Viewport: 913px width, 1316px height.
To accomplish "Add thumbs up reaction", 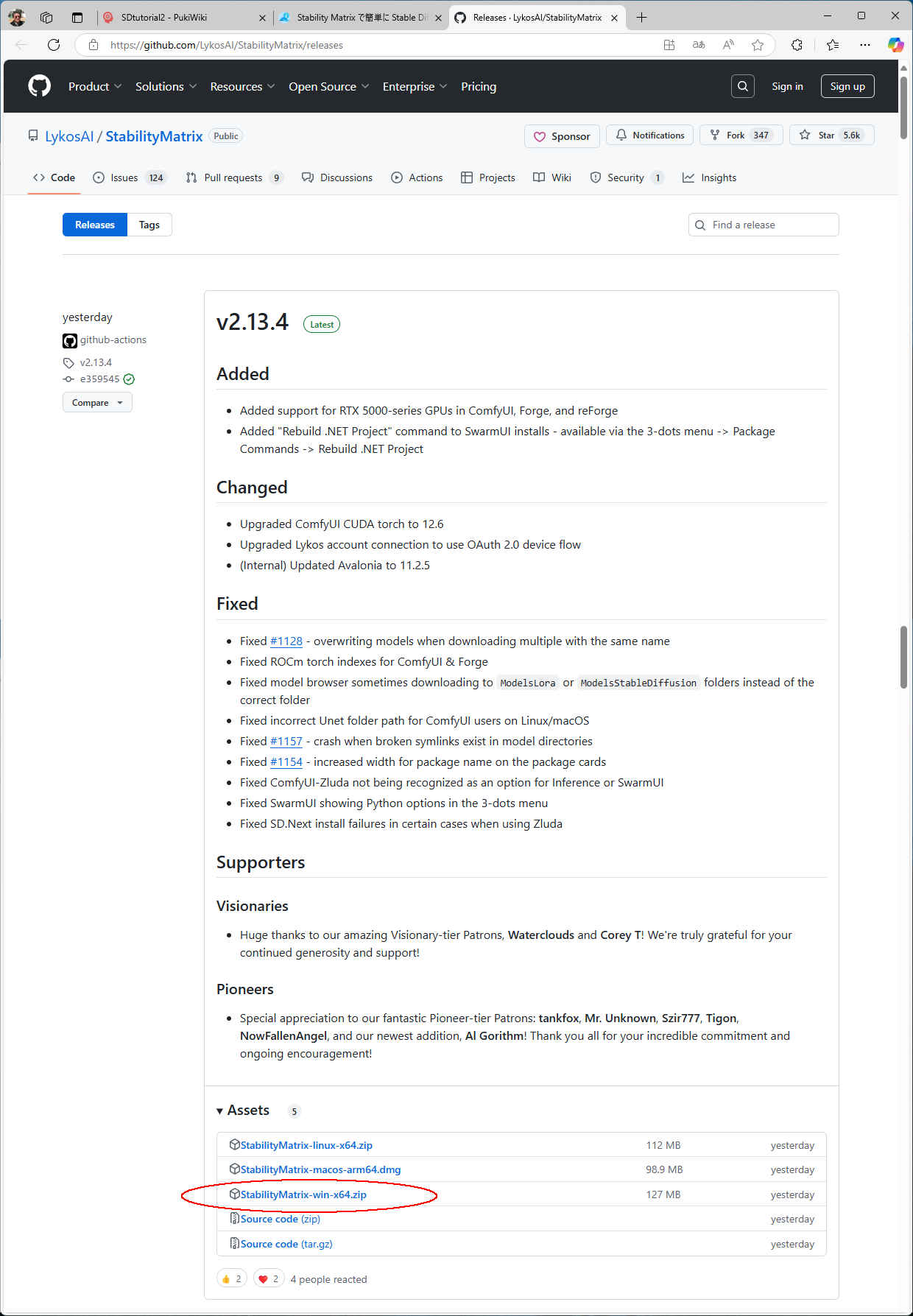I will 231,1278.
